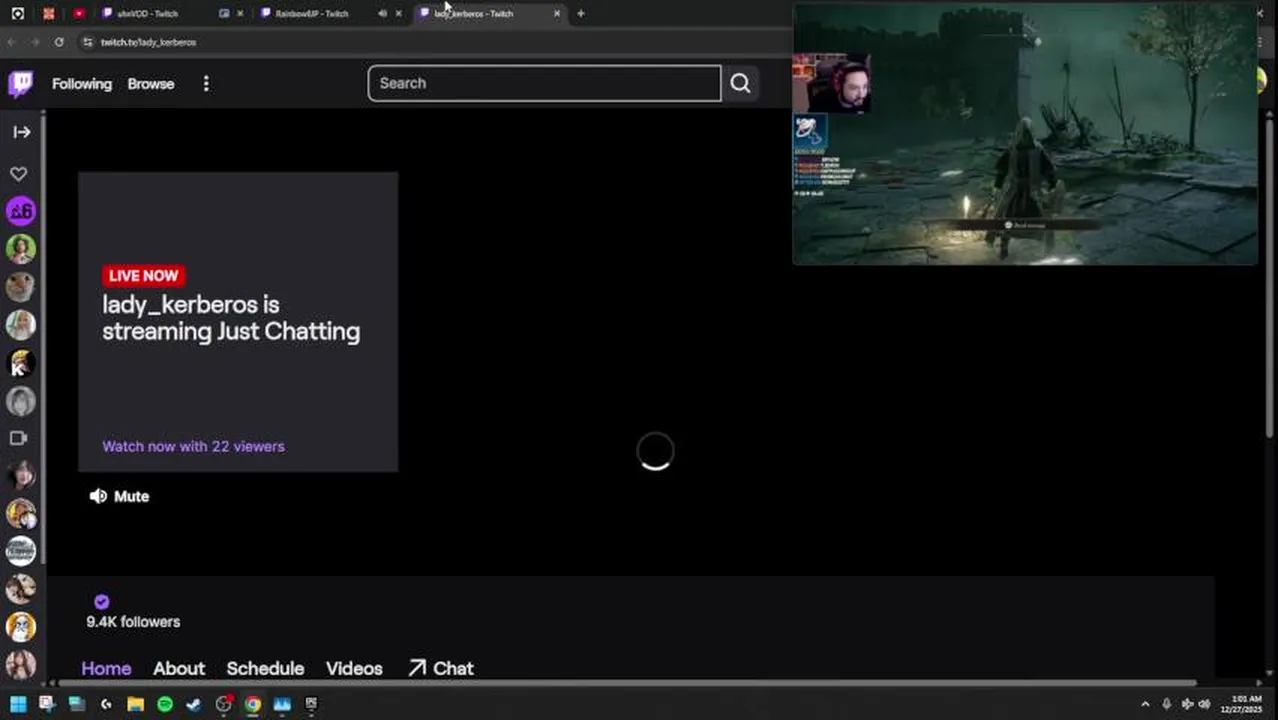Click Browse in the top navigation

tap(151, 84)
